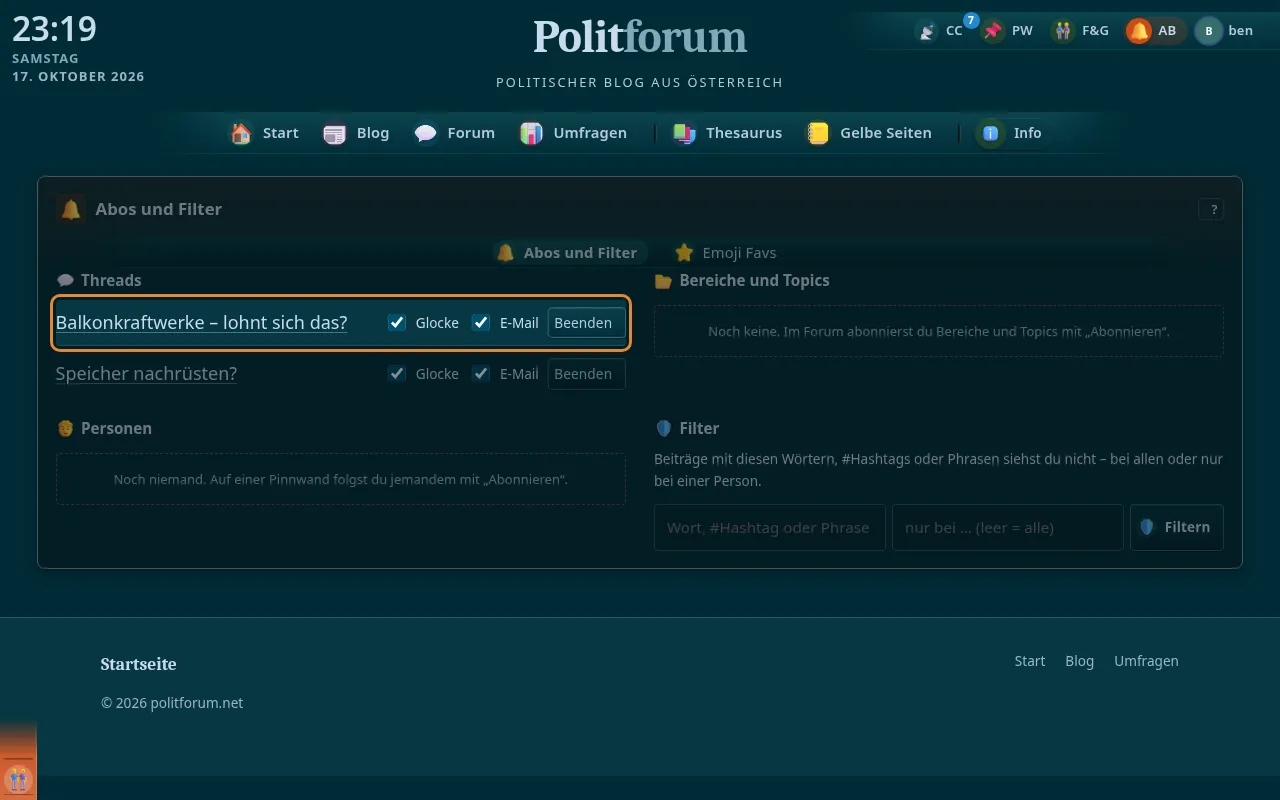Switch to the Emoji Favs tab
Image resolution: width=1280 pixels, height=800 pixels.
pyautogui.click(x=726, y=253)
